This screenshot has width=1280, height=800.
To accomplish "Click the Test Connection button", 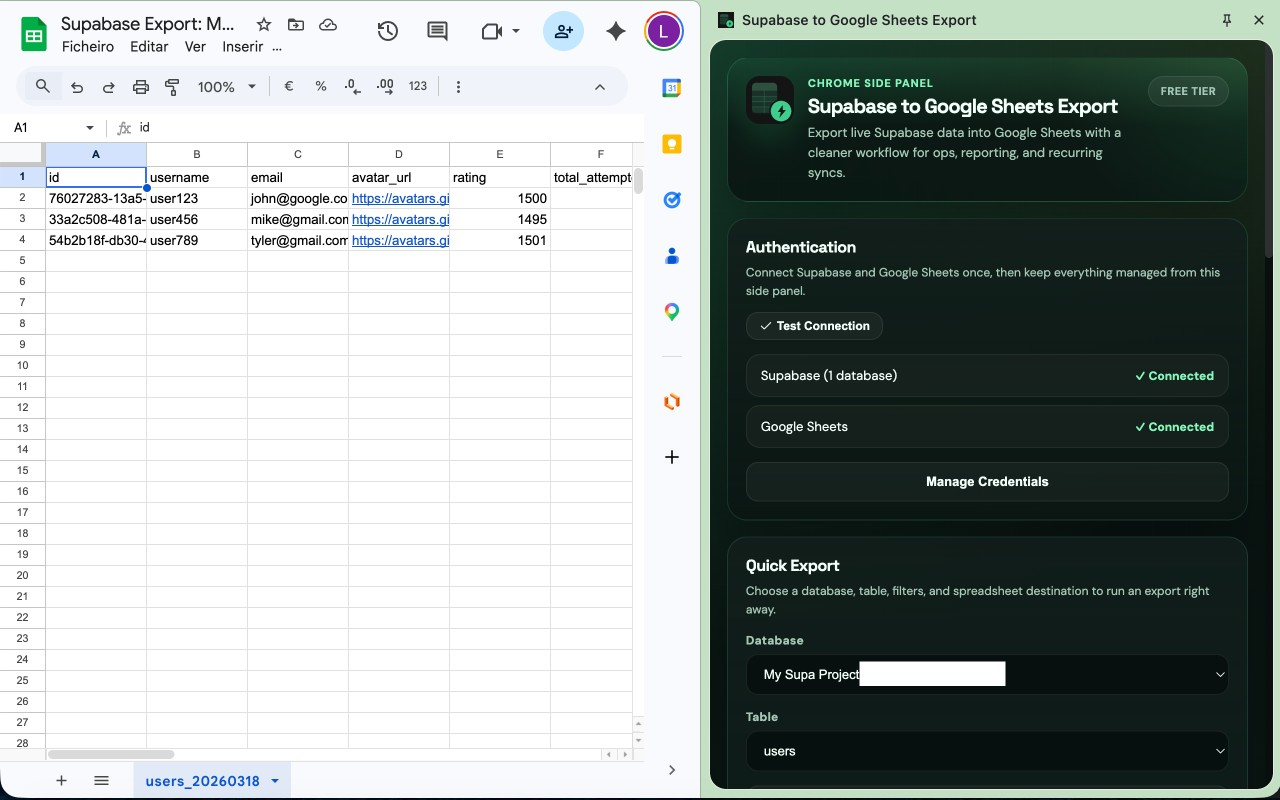I will (814, 326).
